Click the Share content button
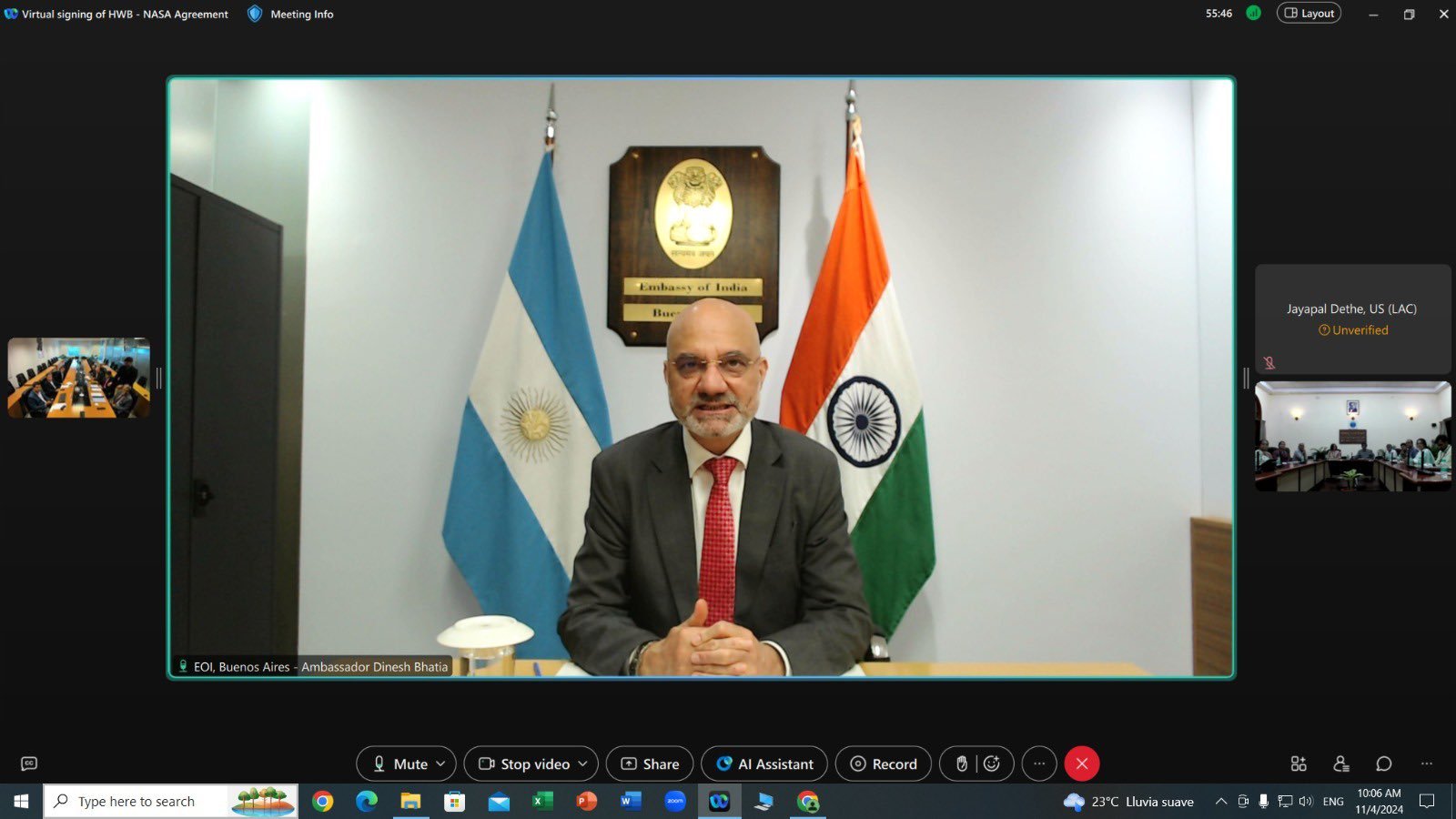1456x819 pixels. click(650, 763)
